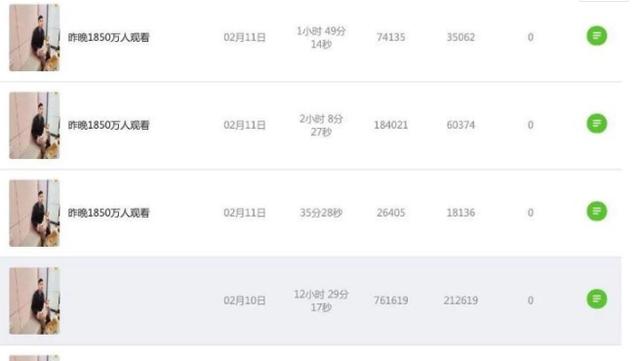Select the 02月10日 date cell
This screenshot has height=361, width=640.
tap(244, 301)
